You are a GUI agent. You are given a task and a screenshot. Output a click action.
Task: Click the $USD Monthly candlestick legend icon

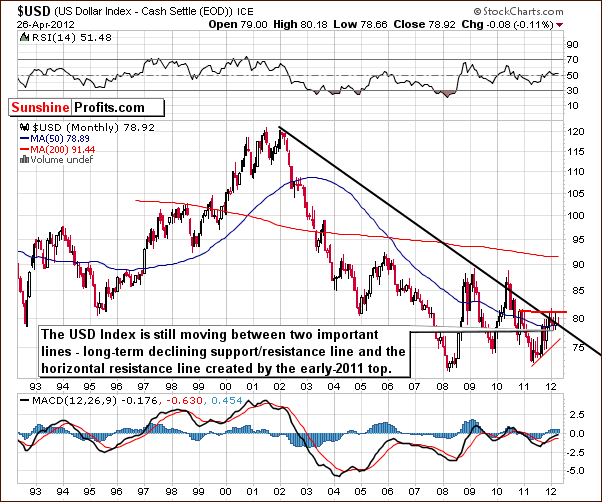25,127
